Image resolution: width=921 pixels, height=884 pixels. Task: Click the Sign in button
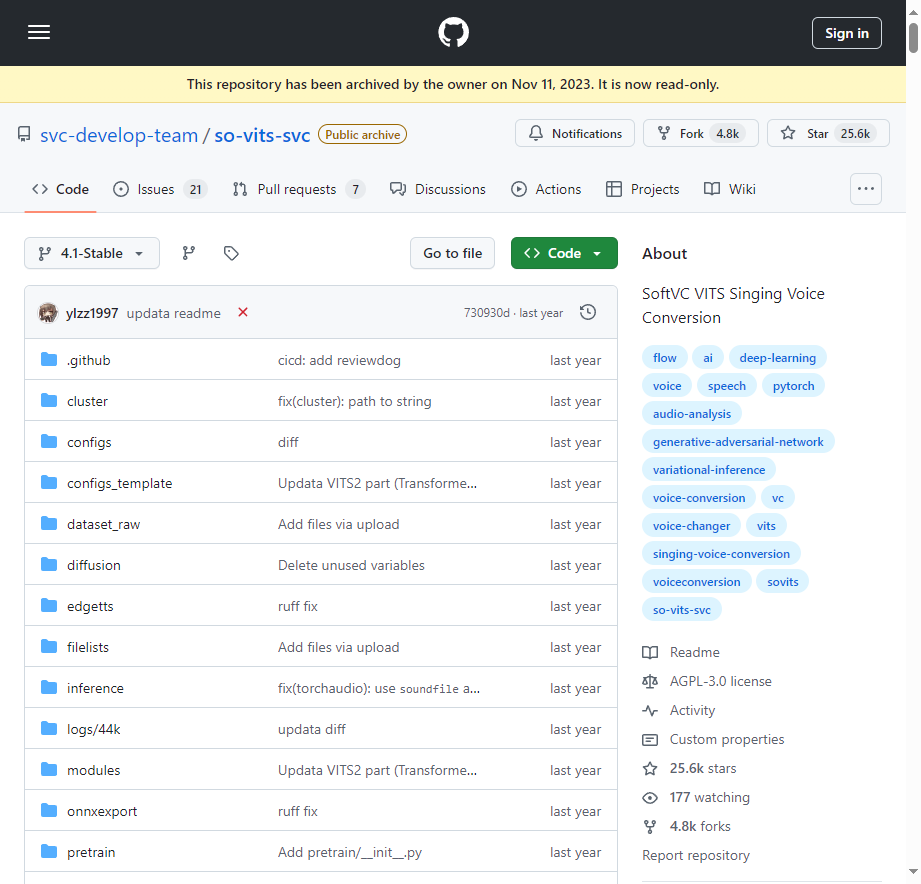point(846,33)
